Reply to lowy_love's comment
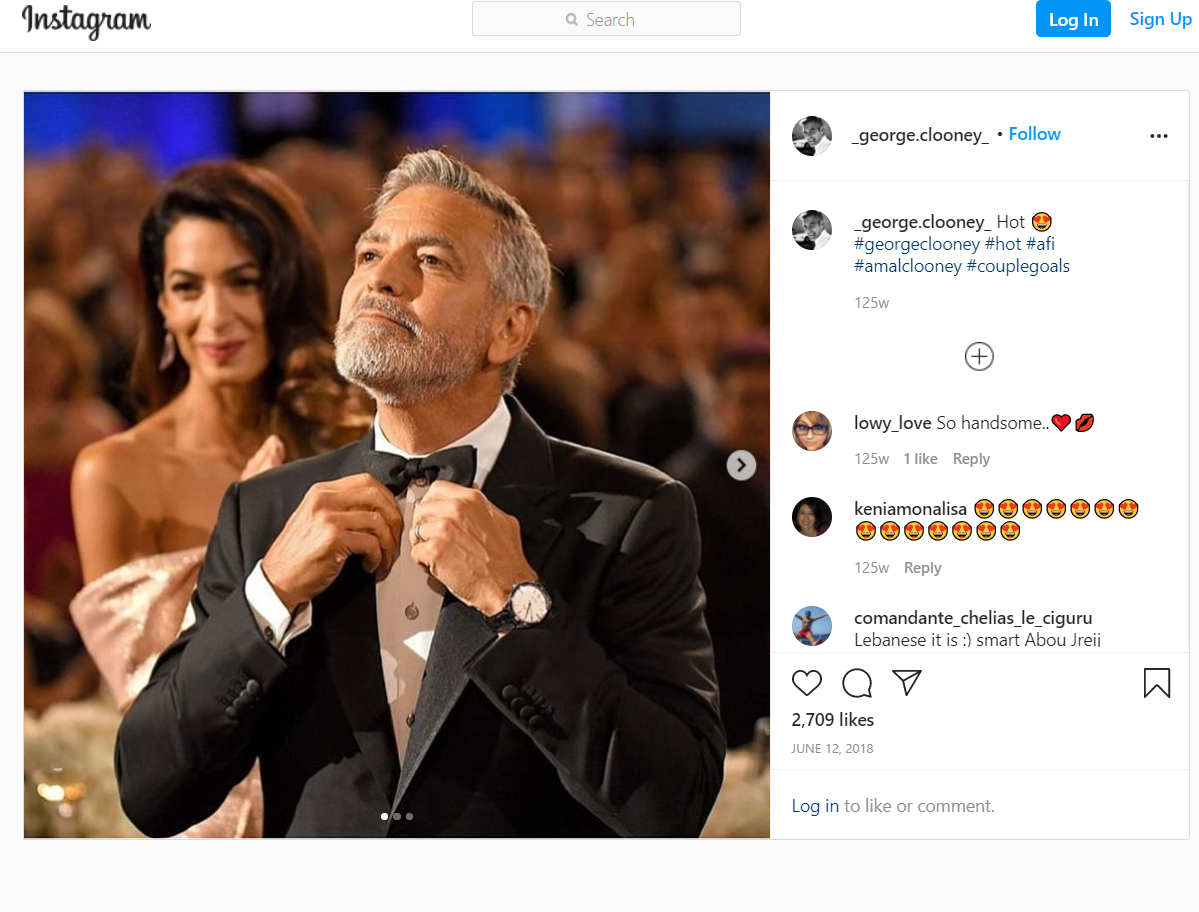This screenshot has width=1199, height=912. click(971, 459)
